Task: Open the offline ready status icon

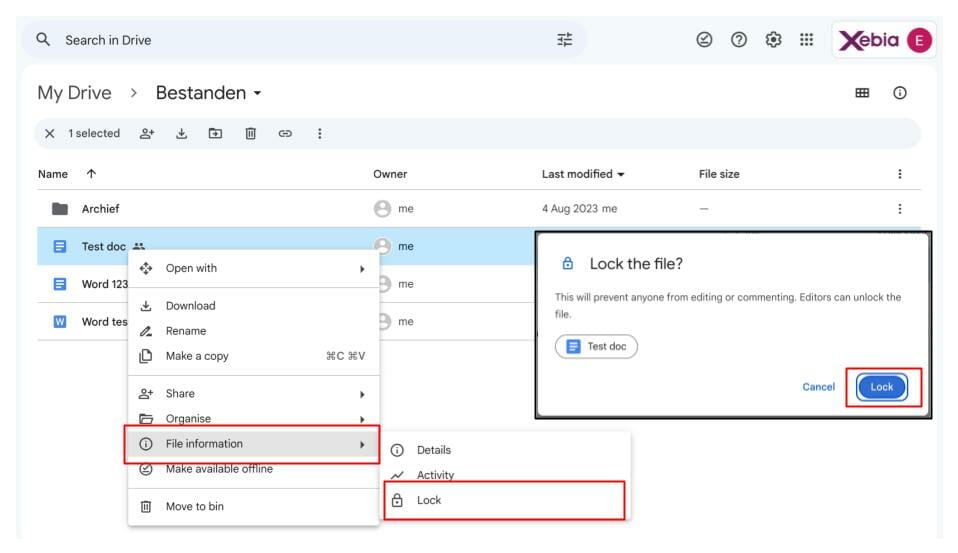Action: [x=704, y=40]
